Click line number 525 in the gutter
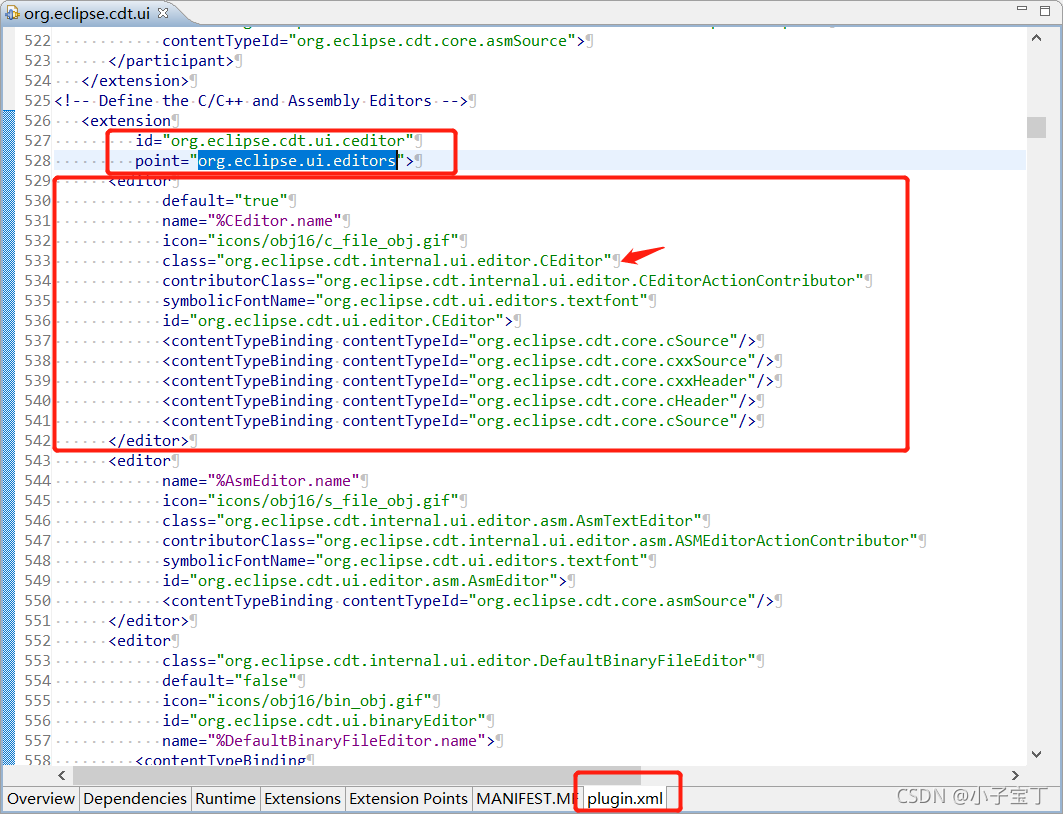 click(37, 101)
